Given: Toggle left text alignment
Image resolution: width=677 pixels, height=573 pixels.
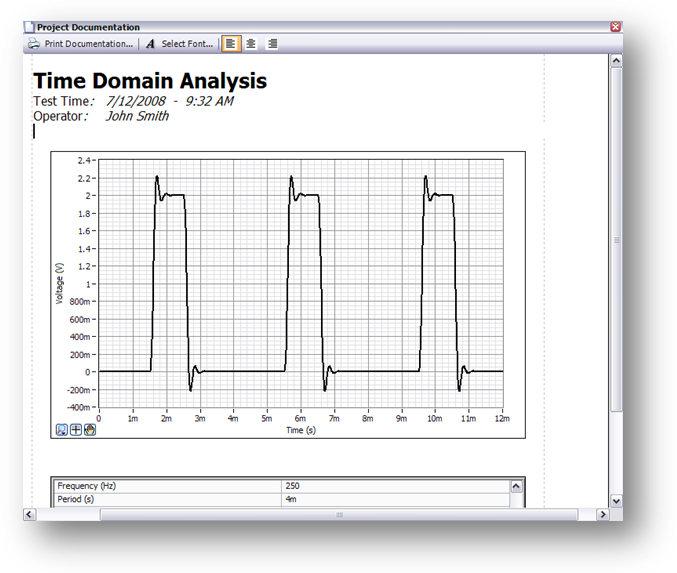Looking at the screenshot, I should click(x=231, y=44).
